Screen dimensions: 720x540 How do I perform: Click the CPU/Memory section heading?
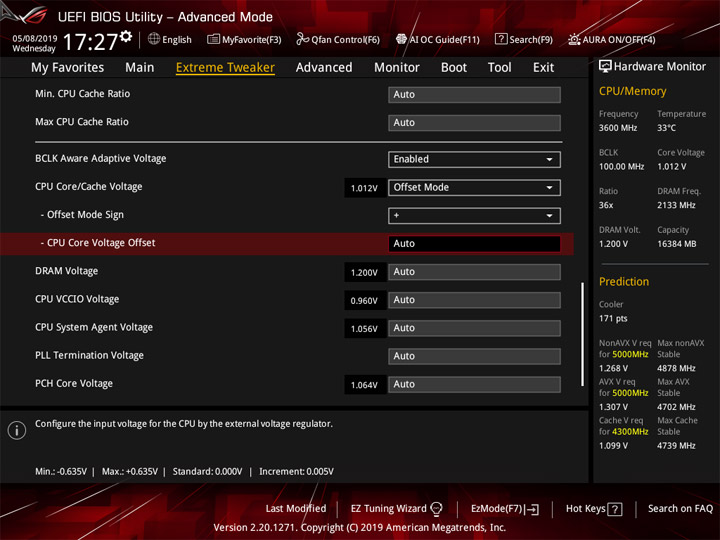(632, 91)
